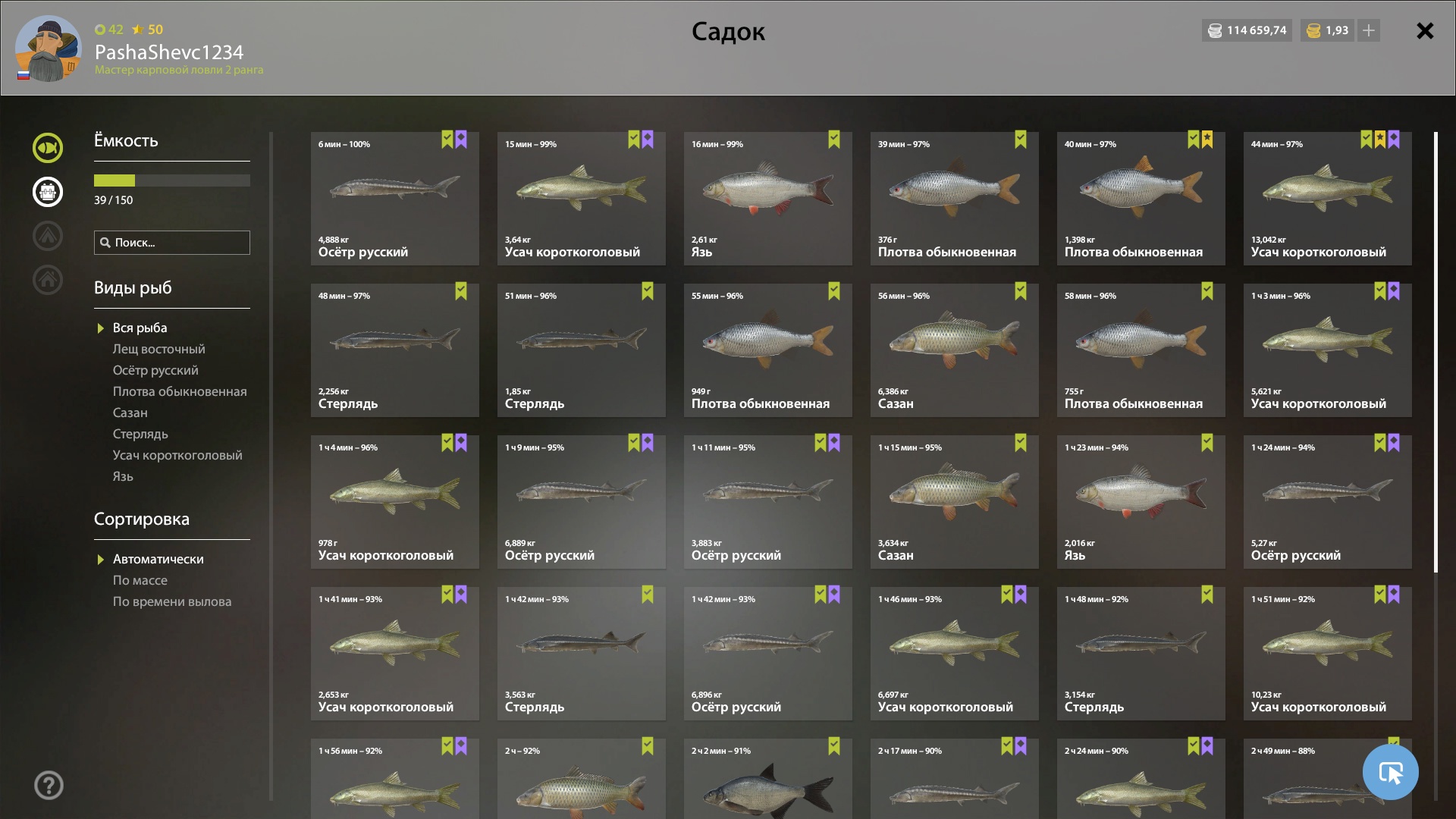Sort fish by По времени вылова

click(x=172, y=601)
